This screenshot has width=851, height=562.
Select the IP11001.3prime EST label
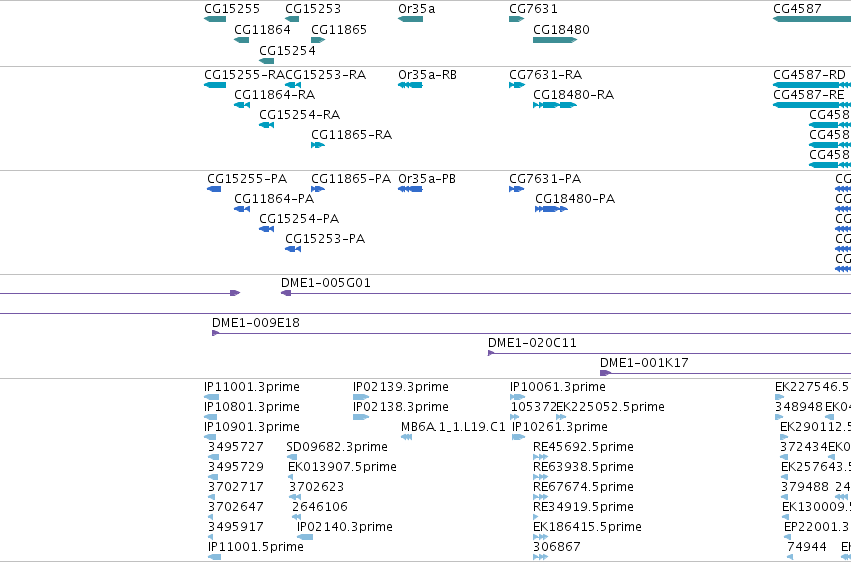coord(252,387)
